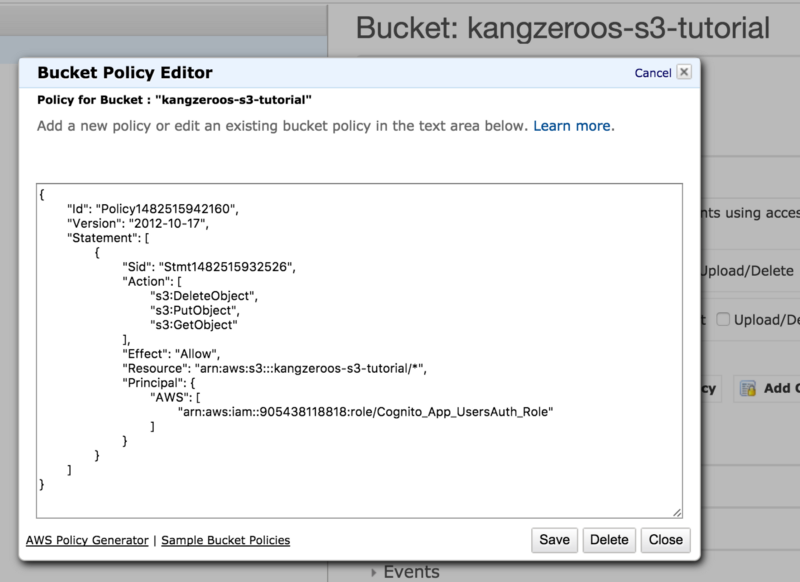The width and height of the screenshot is (800, 582).
Task: Open AWS Policy Generator link
Action: [x=87, y=540]
